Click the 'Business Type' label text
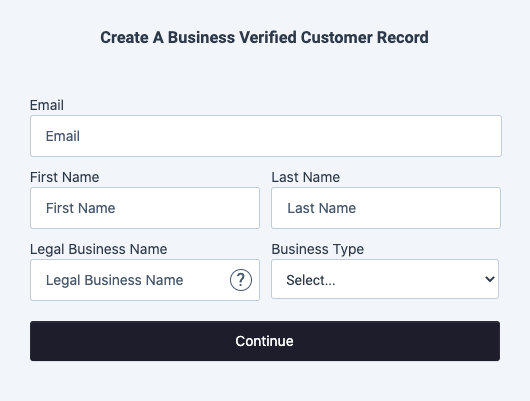The image size is (530, 401). point(317,249)
